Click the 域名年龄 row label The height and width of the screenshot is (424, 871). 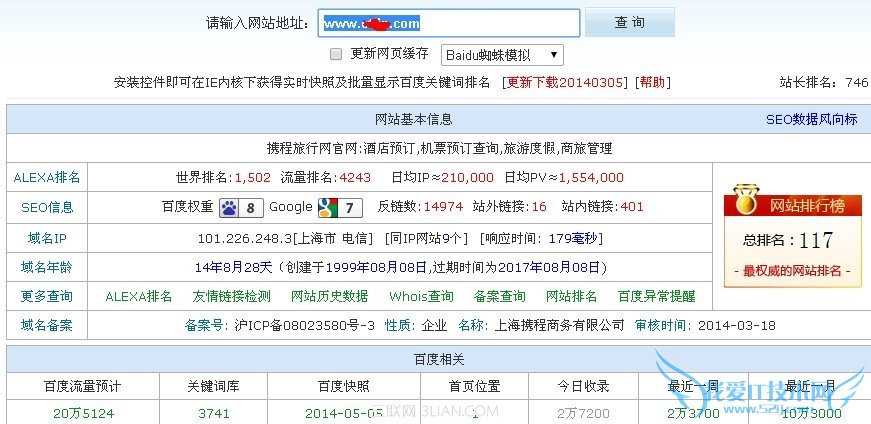(x=47, y=268)
